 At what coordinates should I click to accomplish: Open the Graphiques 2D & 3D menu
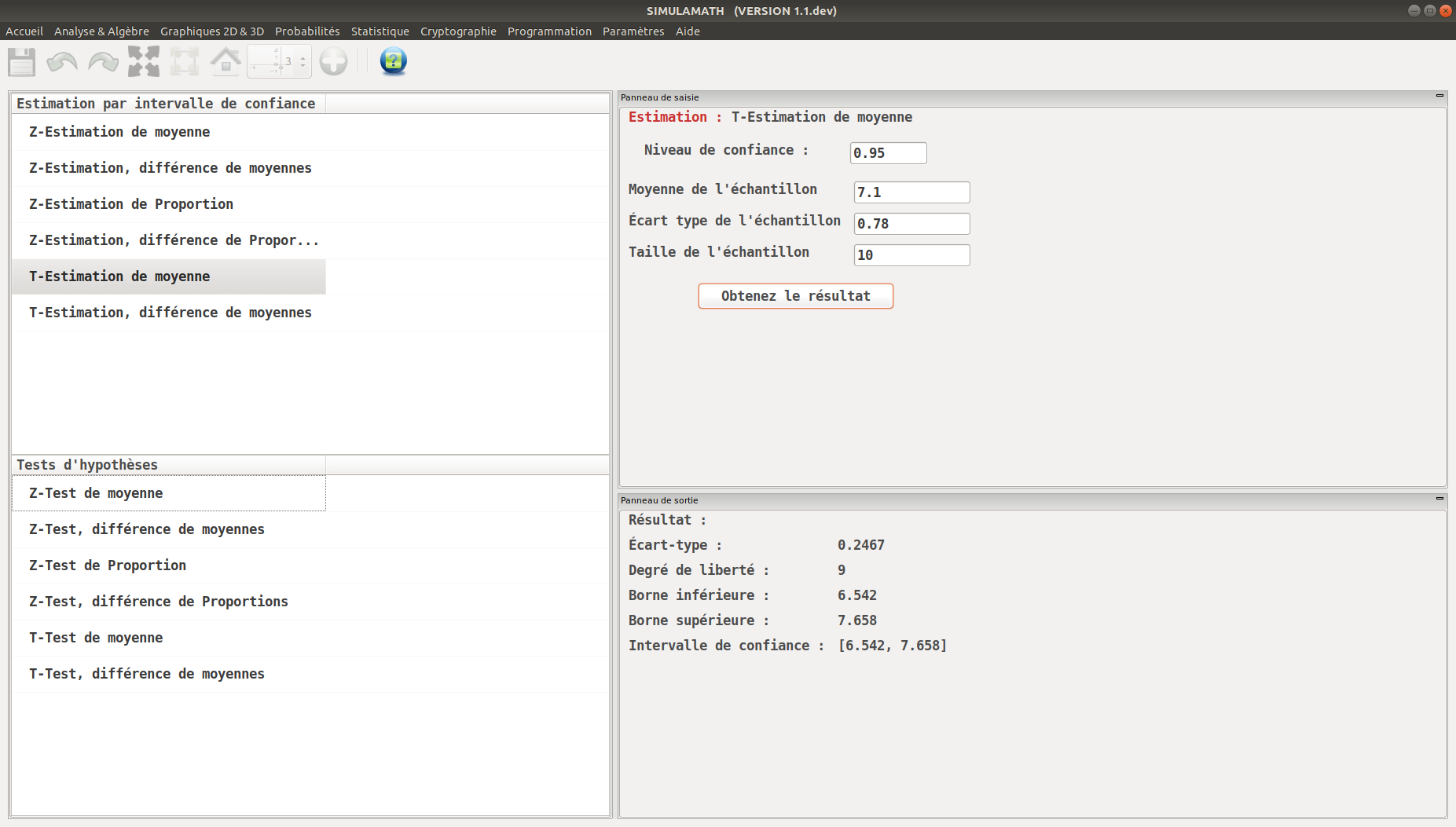[212, 31]
